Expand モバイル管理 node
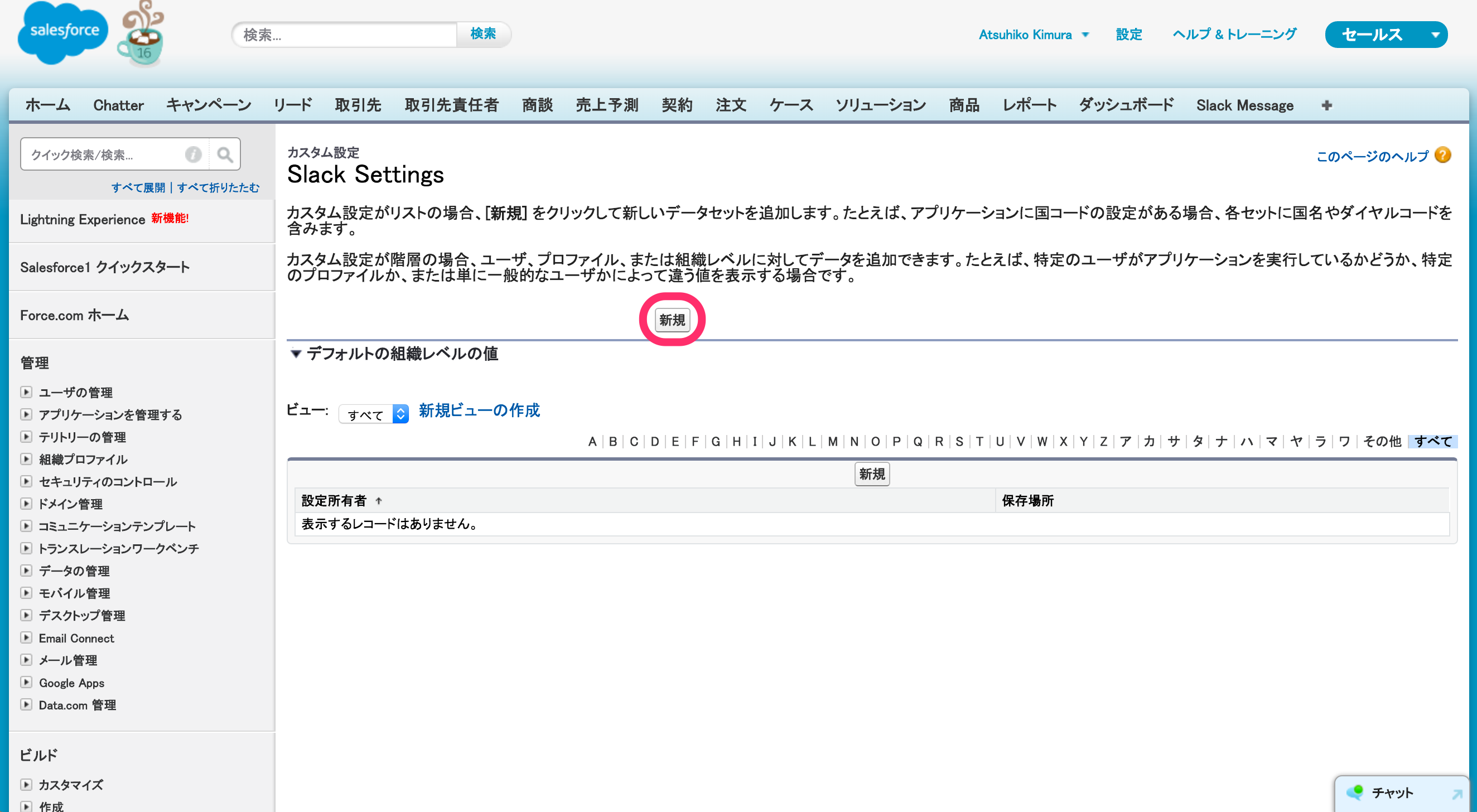 (x=26, y=593)
